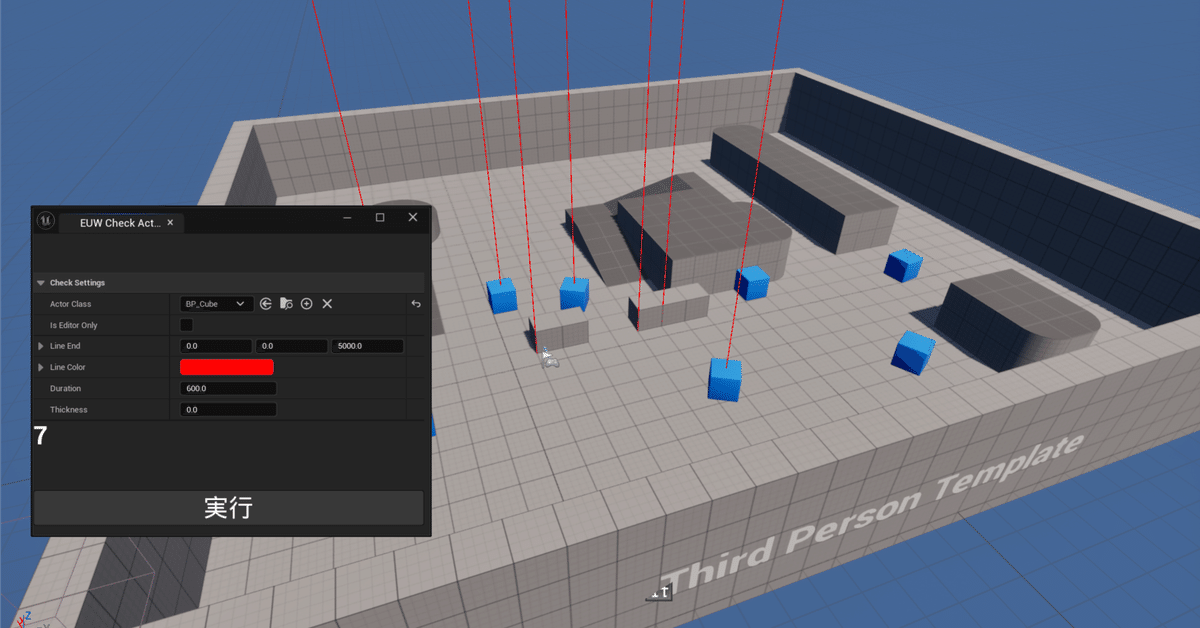
Task: Click the Line End Z field showing 5000.0
Action: coord(367,346)
